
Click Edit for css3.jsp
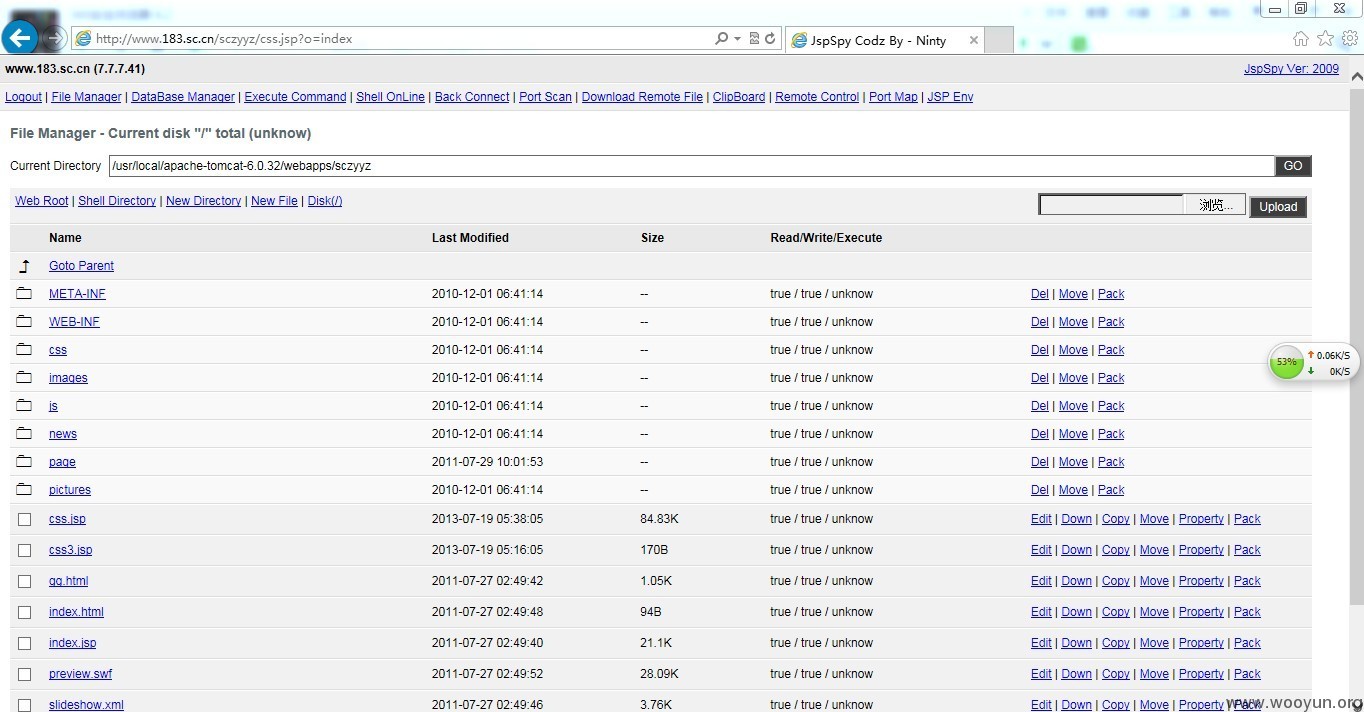pyautogui.click(x=1041, y=550)
